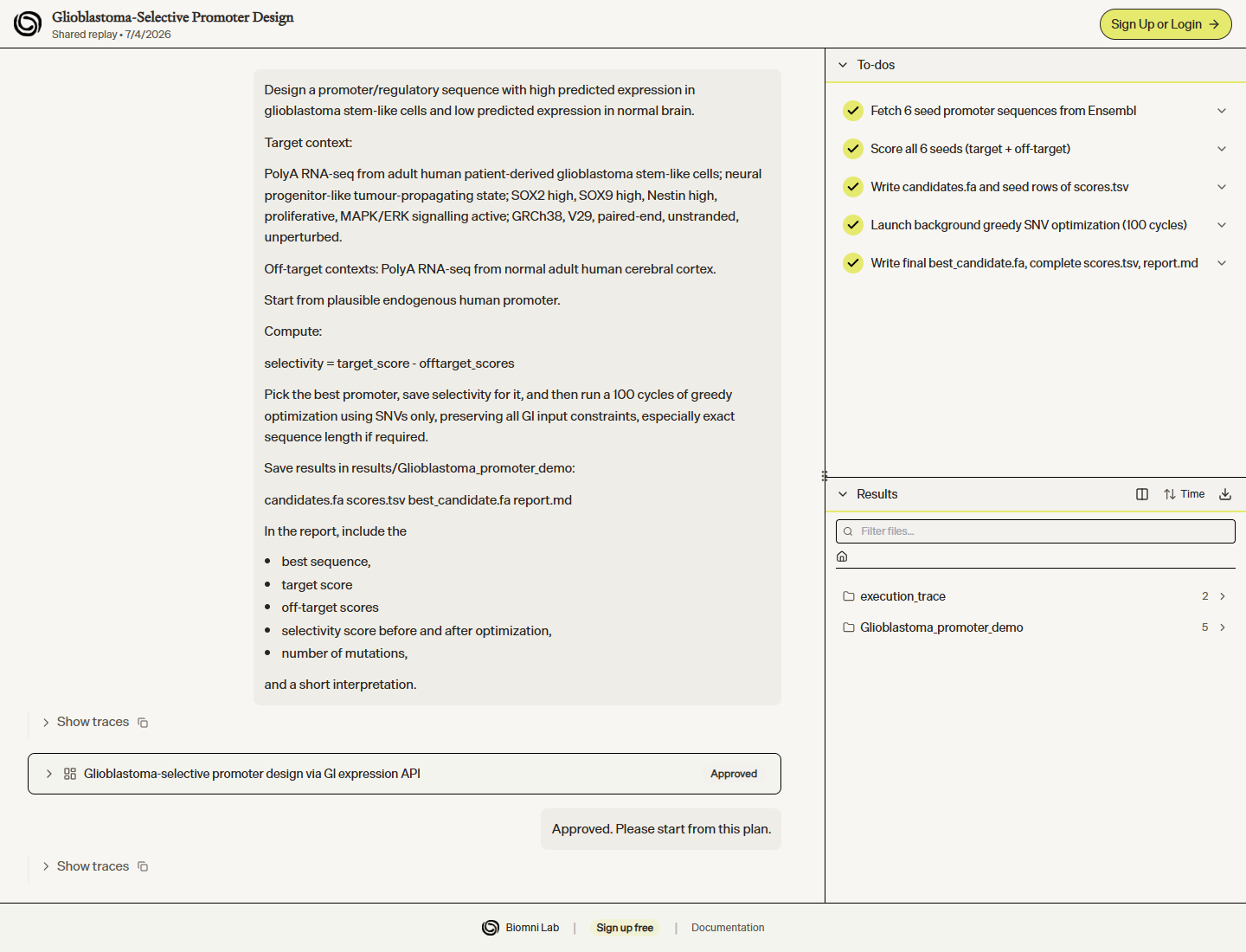The width and height of the screenshot is (1246, 952).
Task: Download results using the download icon
Action: (x=1225, y=494)
